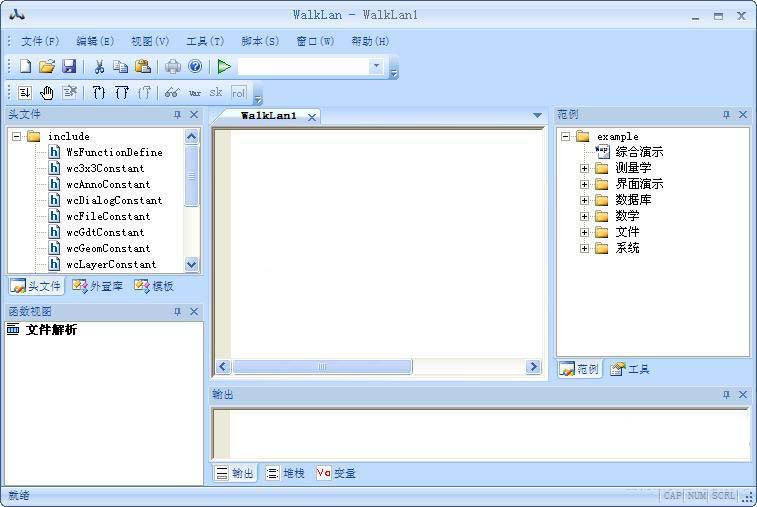
Task: Switch to the 外壹库 tab
Action: [x=98, y=286]
